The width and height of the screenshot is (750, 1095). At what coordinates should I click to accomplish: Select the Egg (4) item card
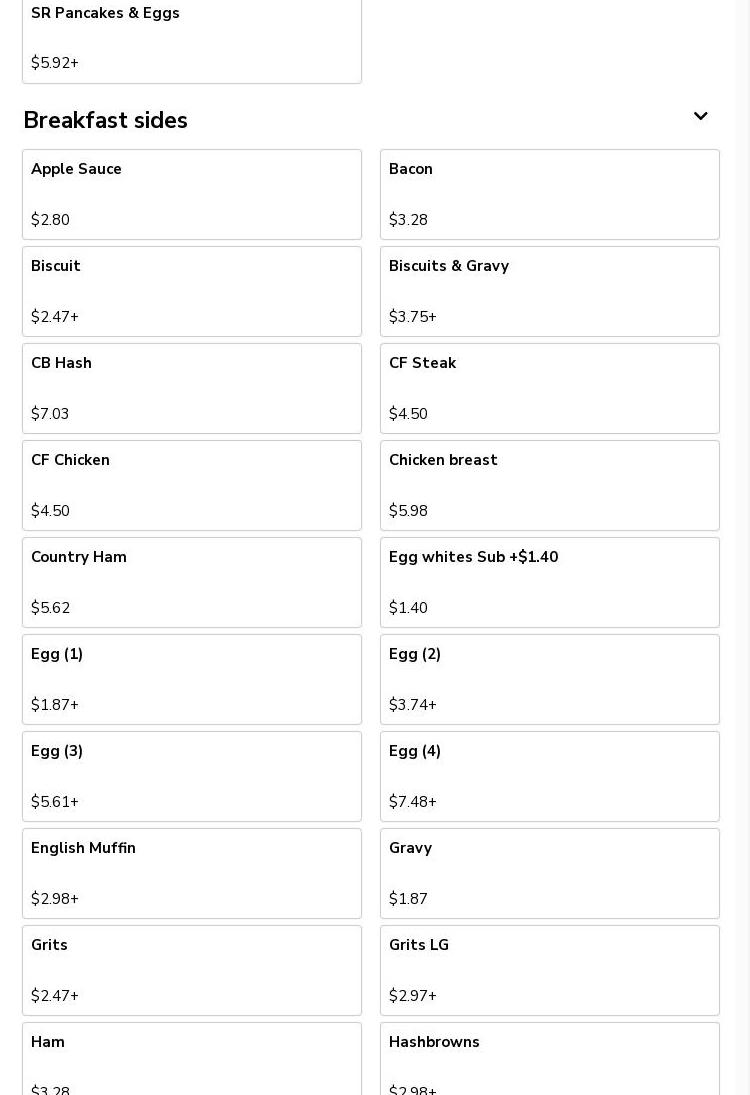550,777
